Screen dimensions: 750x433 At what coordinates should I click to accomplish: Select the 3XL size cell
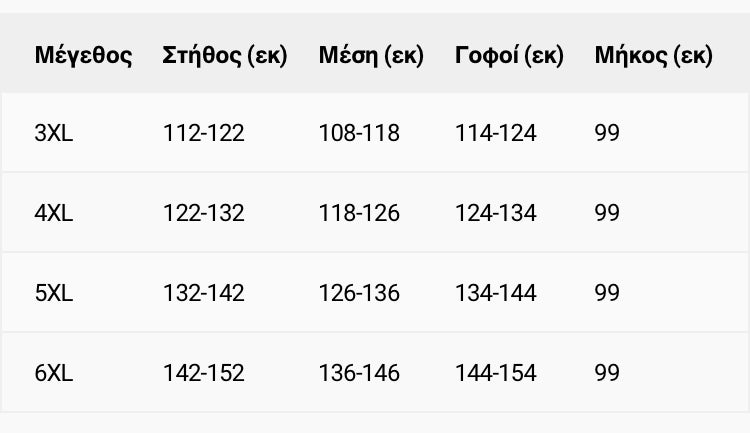(x=54, y=133)
